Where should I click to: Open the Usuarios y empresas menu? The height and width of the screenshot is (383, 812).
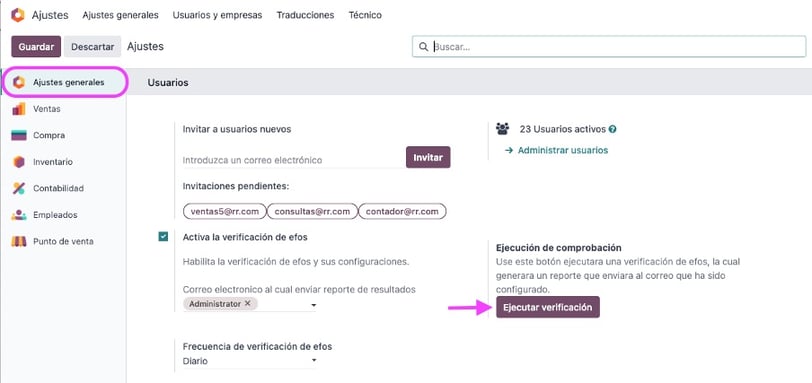point(218,15)
